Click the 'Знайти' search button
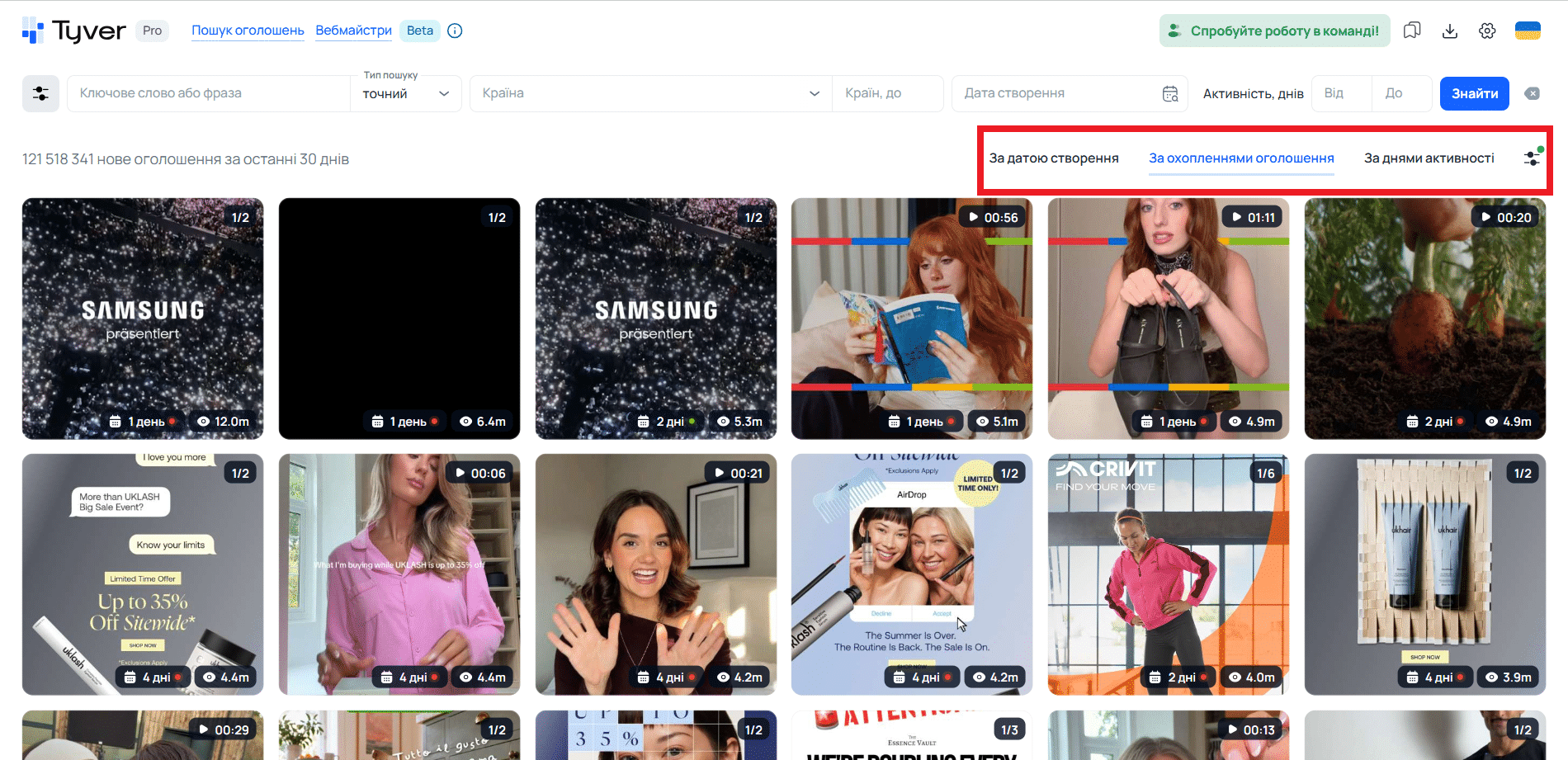Viewport: 1568px width, 760px height. tap(1475, 93)
